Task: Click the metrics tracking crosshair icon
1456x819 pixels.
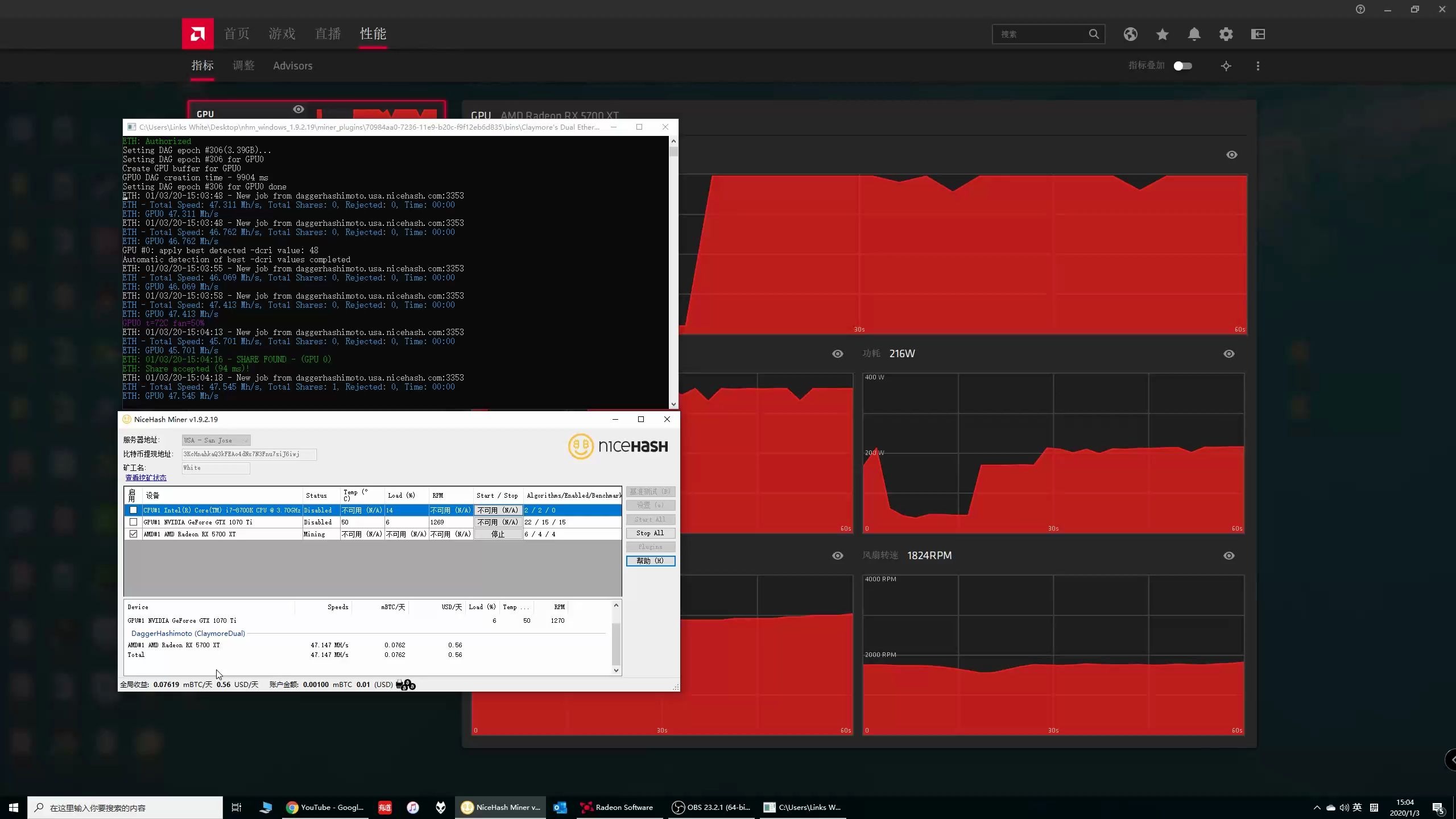Action: coord(1226,66)
